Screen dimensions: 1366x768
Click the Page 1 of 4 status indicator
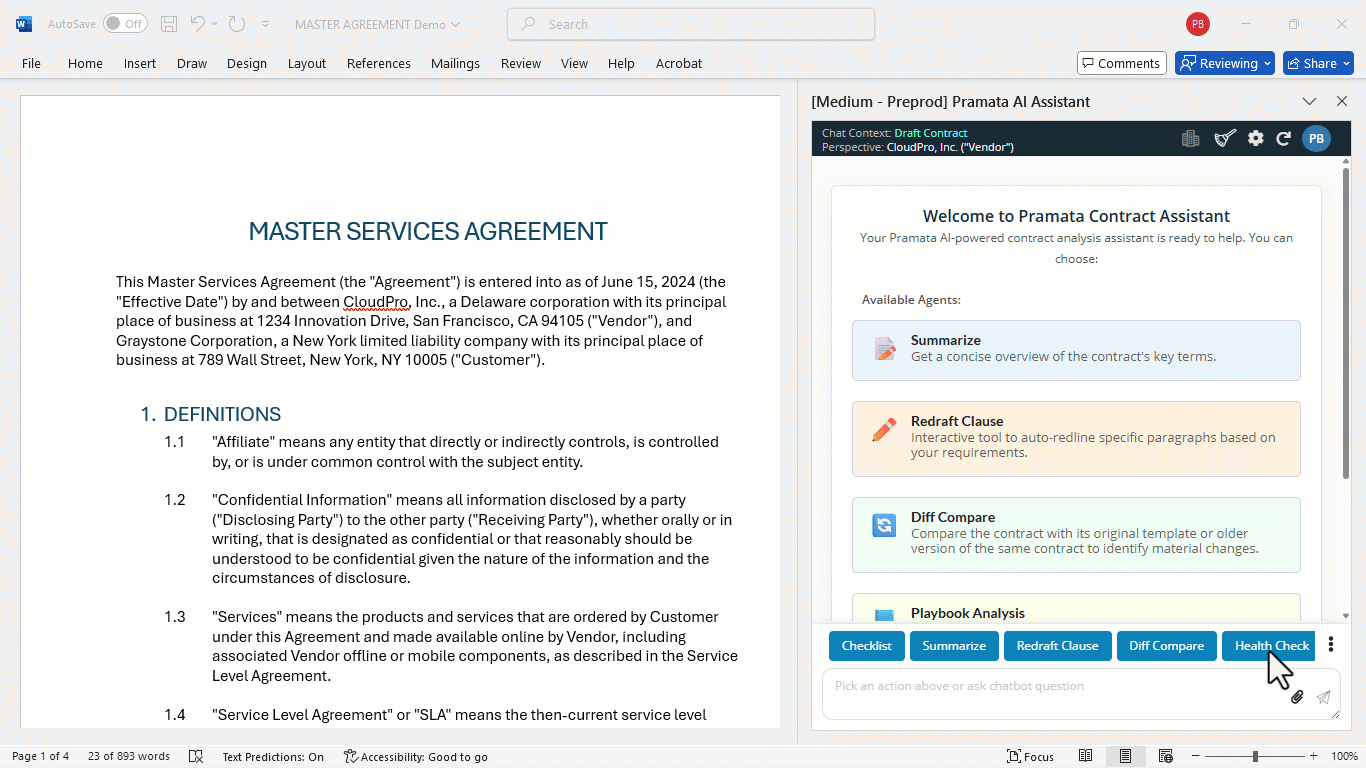coord(40,756)
